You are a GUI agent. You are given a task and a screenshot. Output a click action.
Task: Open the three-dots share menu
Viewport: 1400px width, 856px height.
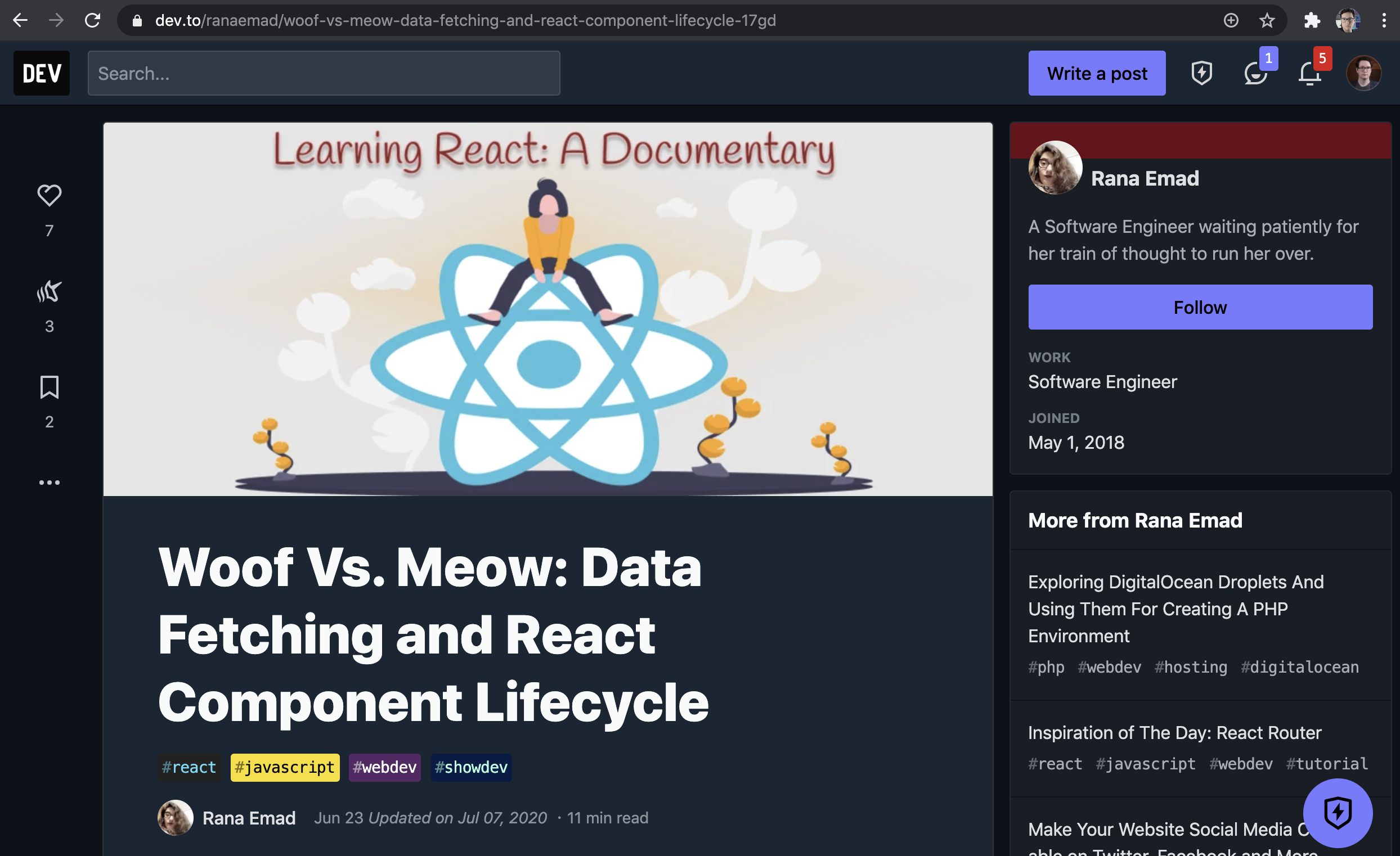click(x=49, y=482)
